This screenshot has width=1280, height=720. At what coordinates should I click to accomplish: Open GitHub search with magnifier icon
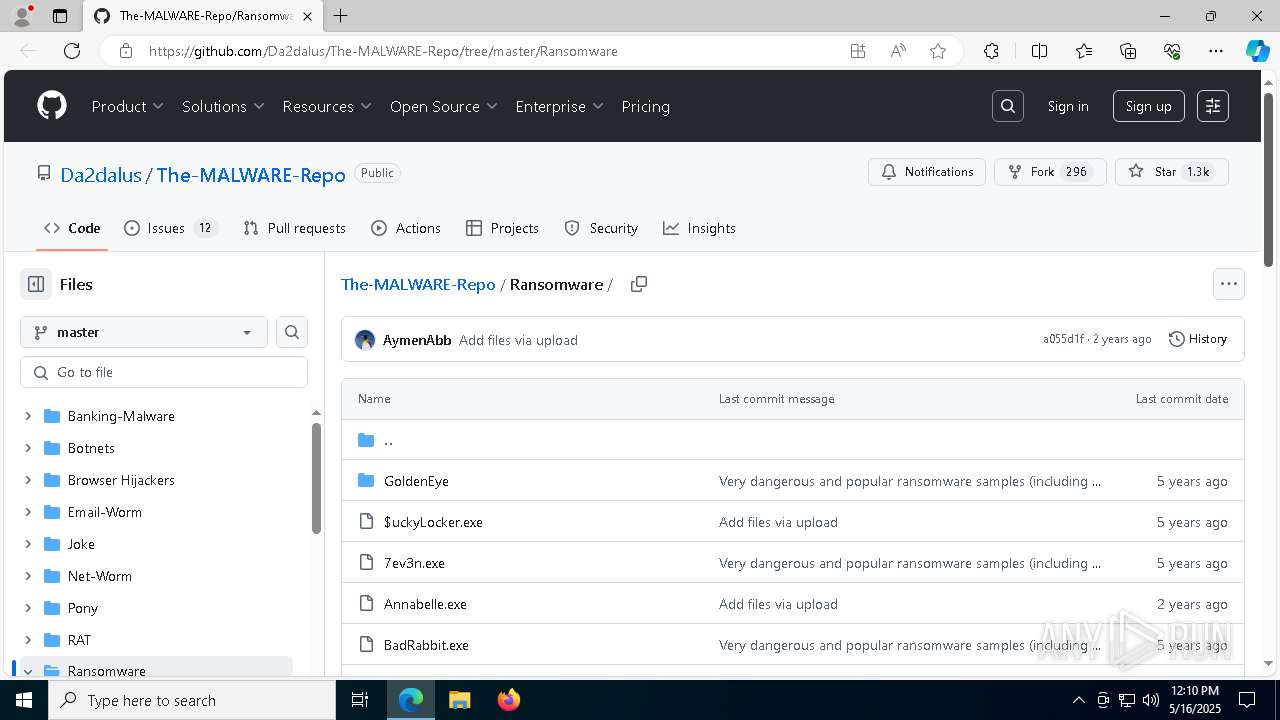click(1008, 106)
